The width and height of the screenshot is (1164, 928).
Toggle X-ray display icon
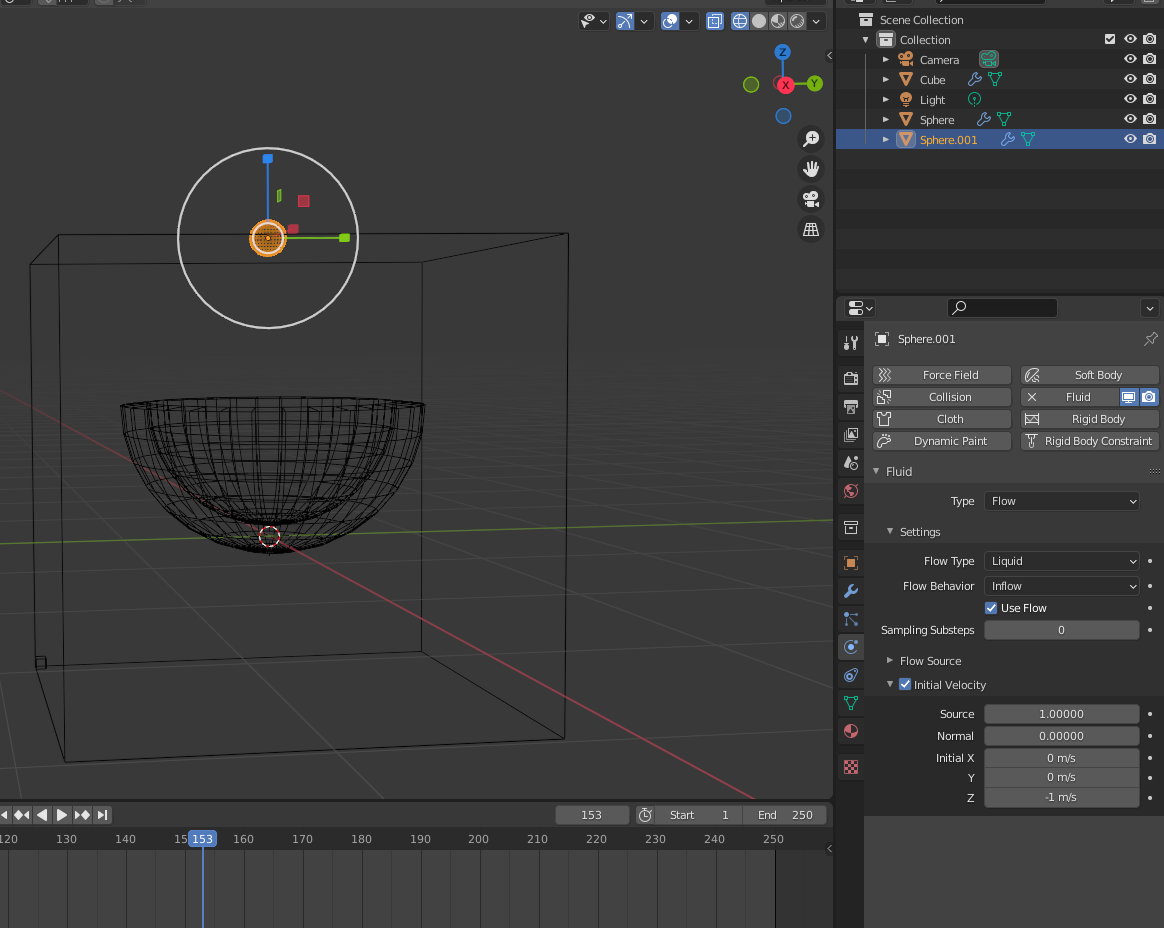pos(714,21)
